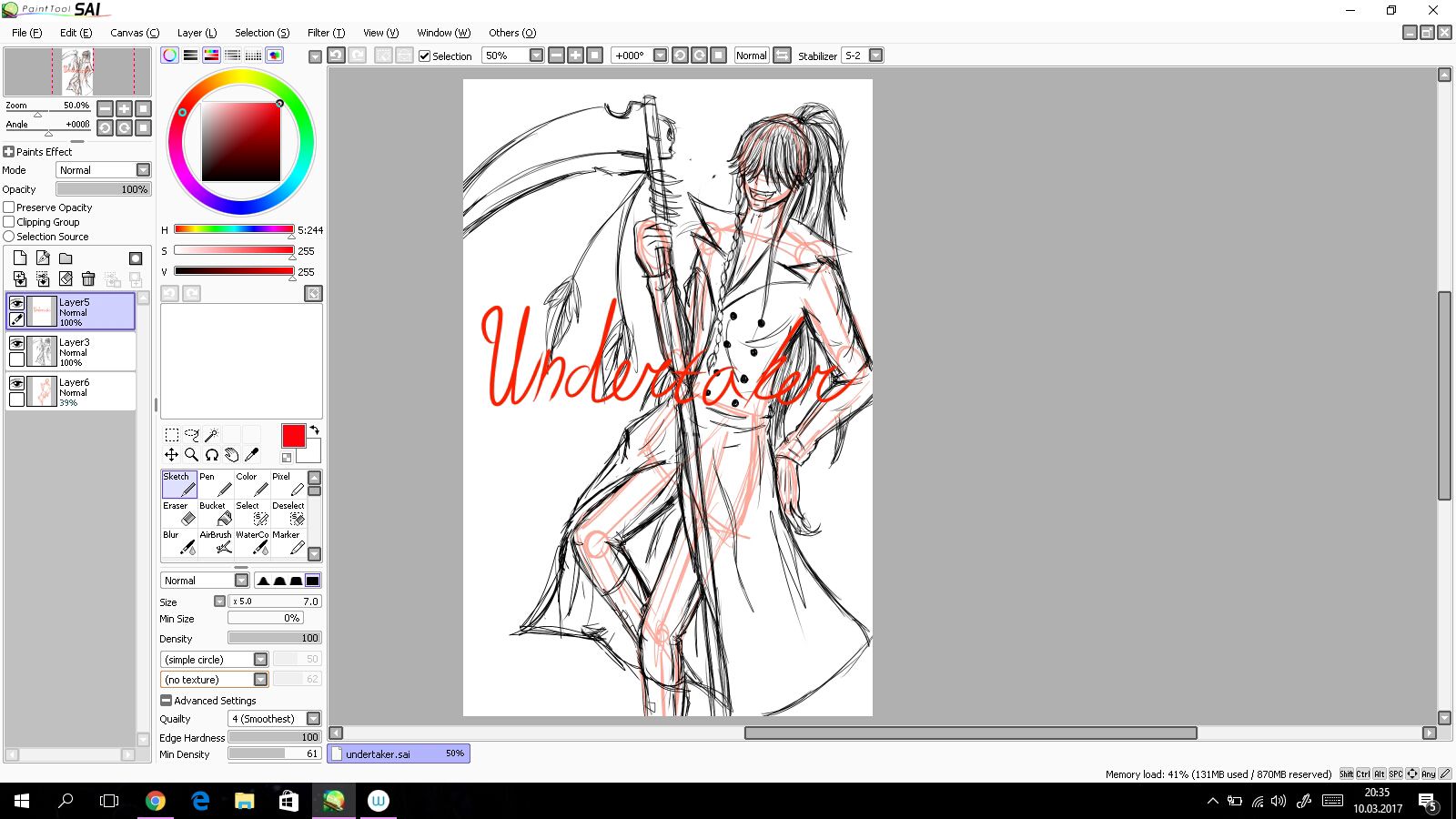
Task: Open the brush blend mode Normal dropdown
Action: [205, 581]
